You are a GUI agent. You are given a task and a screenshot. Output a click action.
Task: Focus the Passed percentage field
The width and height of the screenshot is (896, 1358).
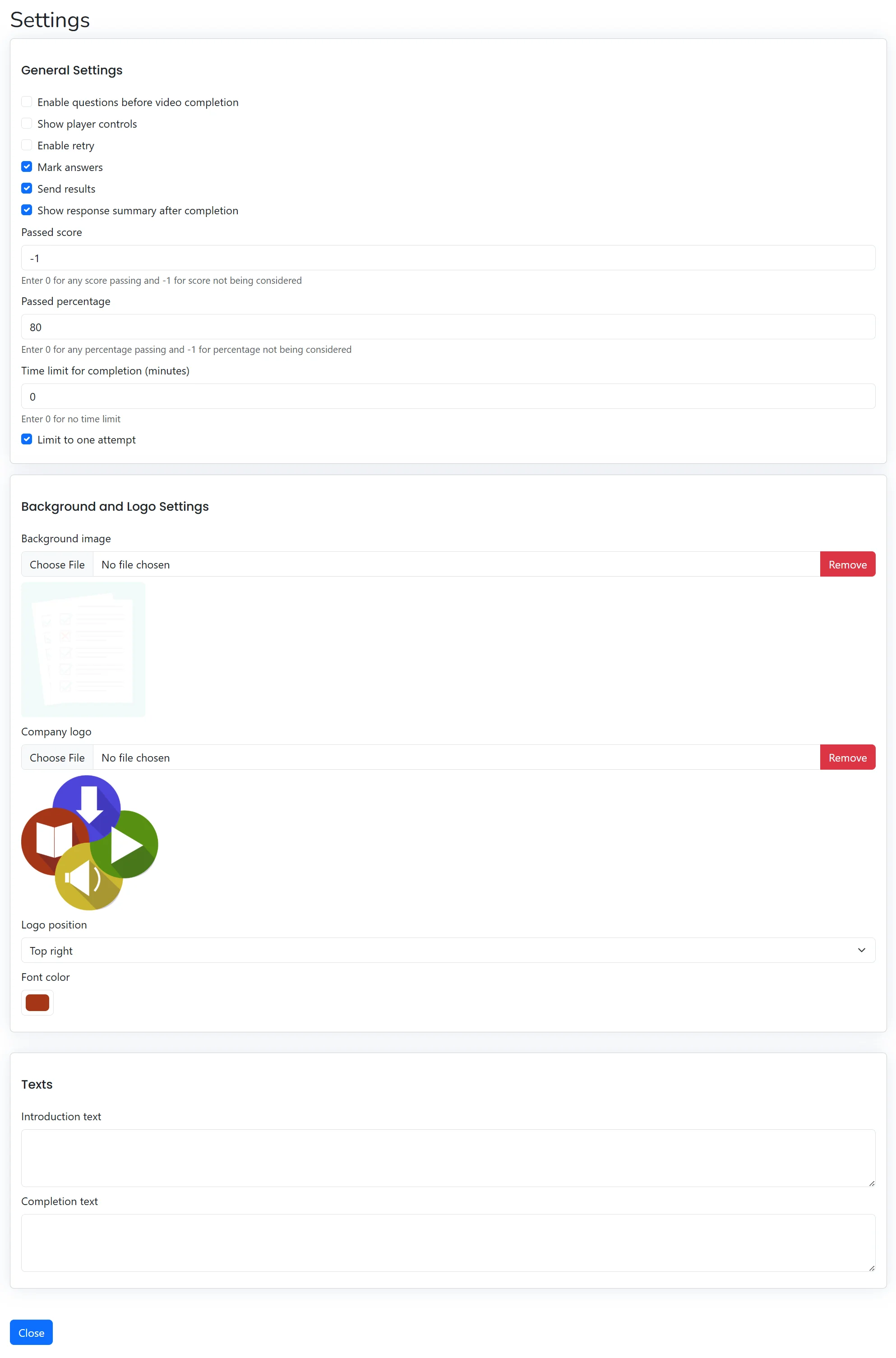point(448,327)
